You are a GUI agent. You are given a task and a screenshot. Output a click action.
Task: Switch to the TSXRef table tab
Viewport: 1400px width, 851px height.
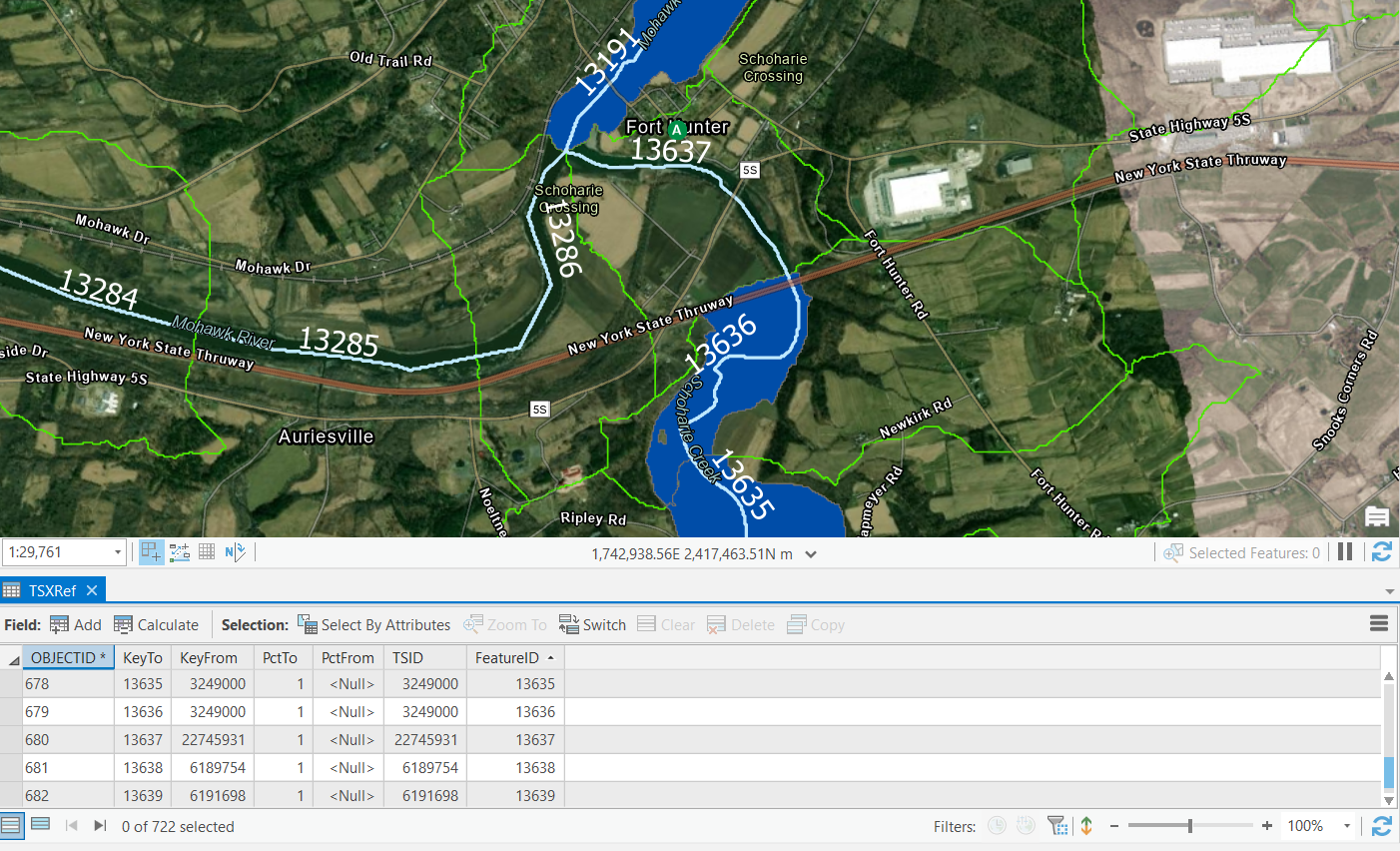[x=52, y=590]
